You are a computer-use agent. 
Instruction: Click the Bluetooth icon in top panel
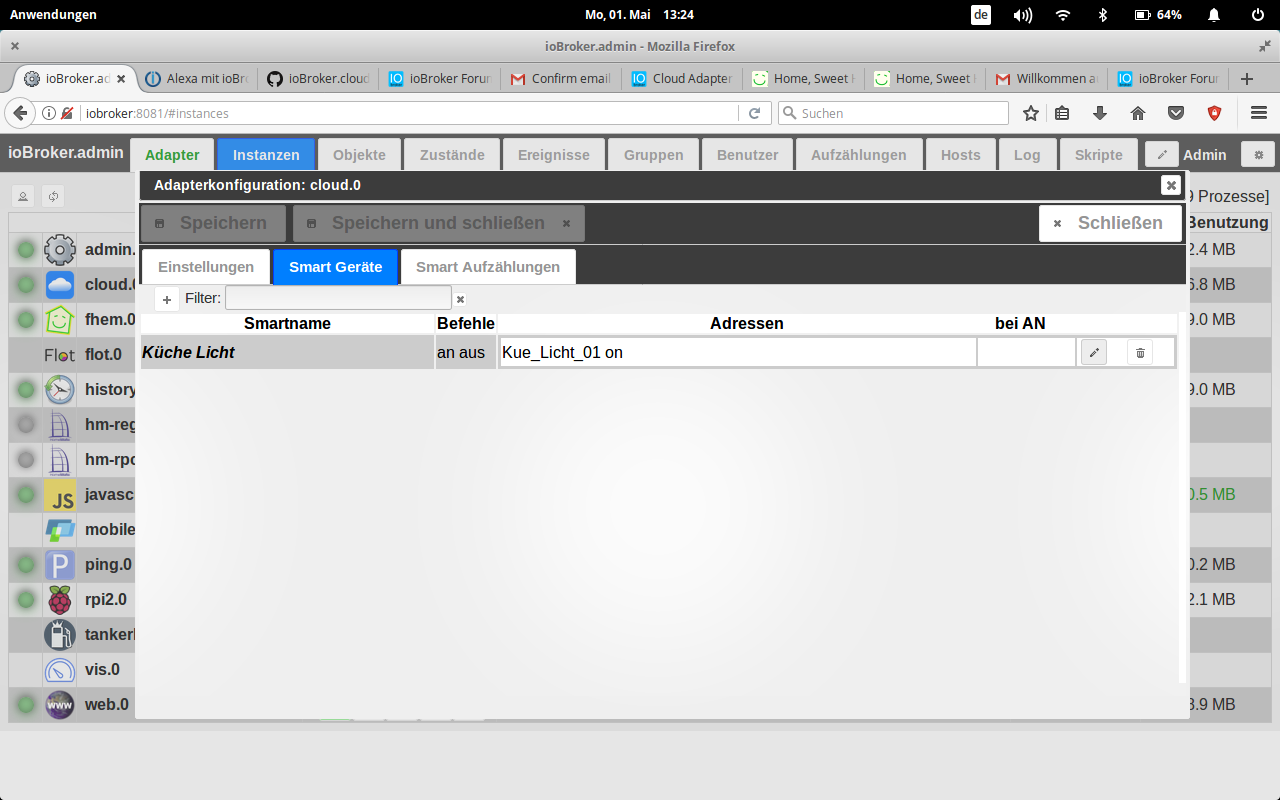[1104, 15]
